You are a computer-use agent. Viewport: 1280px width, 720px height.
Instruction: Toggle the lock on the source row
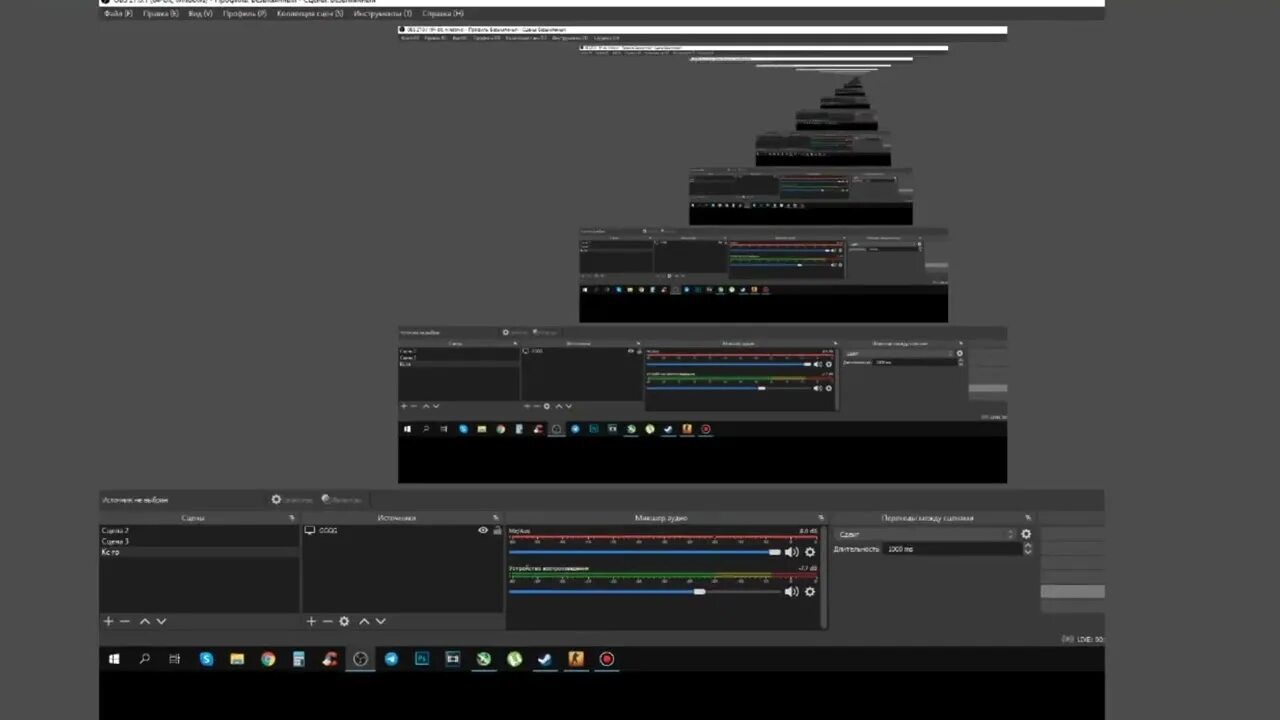pyautogui.click(x=497, y=531)
